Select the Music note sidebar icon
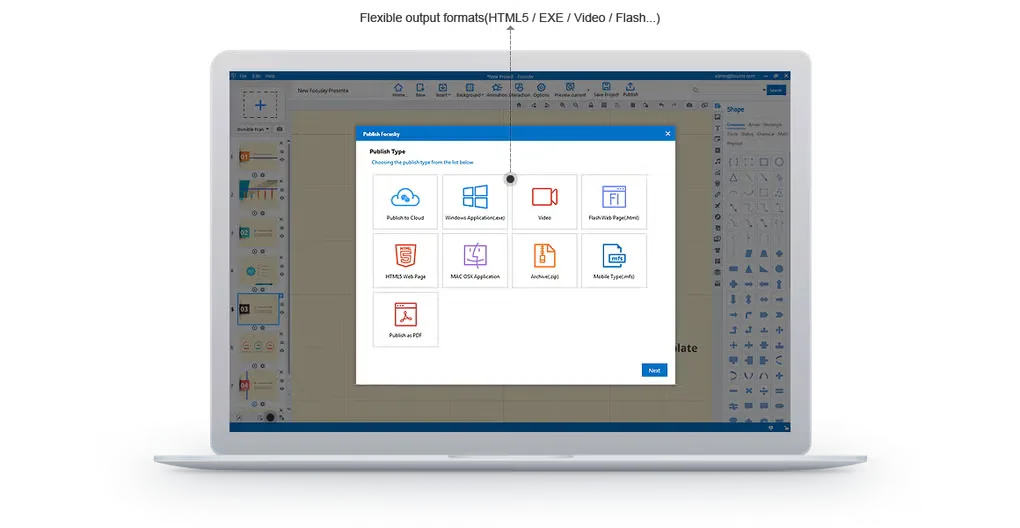This screenshot has width=1020, height=528. coord(718,161)
